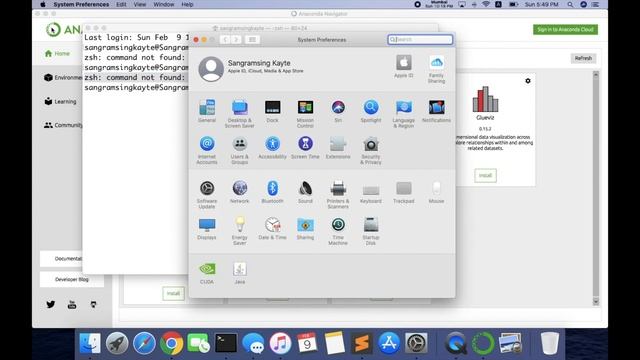Open the Apple menu

pyautogui.click(x=43, y=4)
